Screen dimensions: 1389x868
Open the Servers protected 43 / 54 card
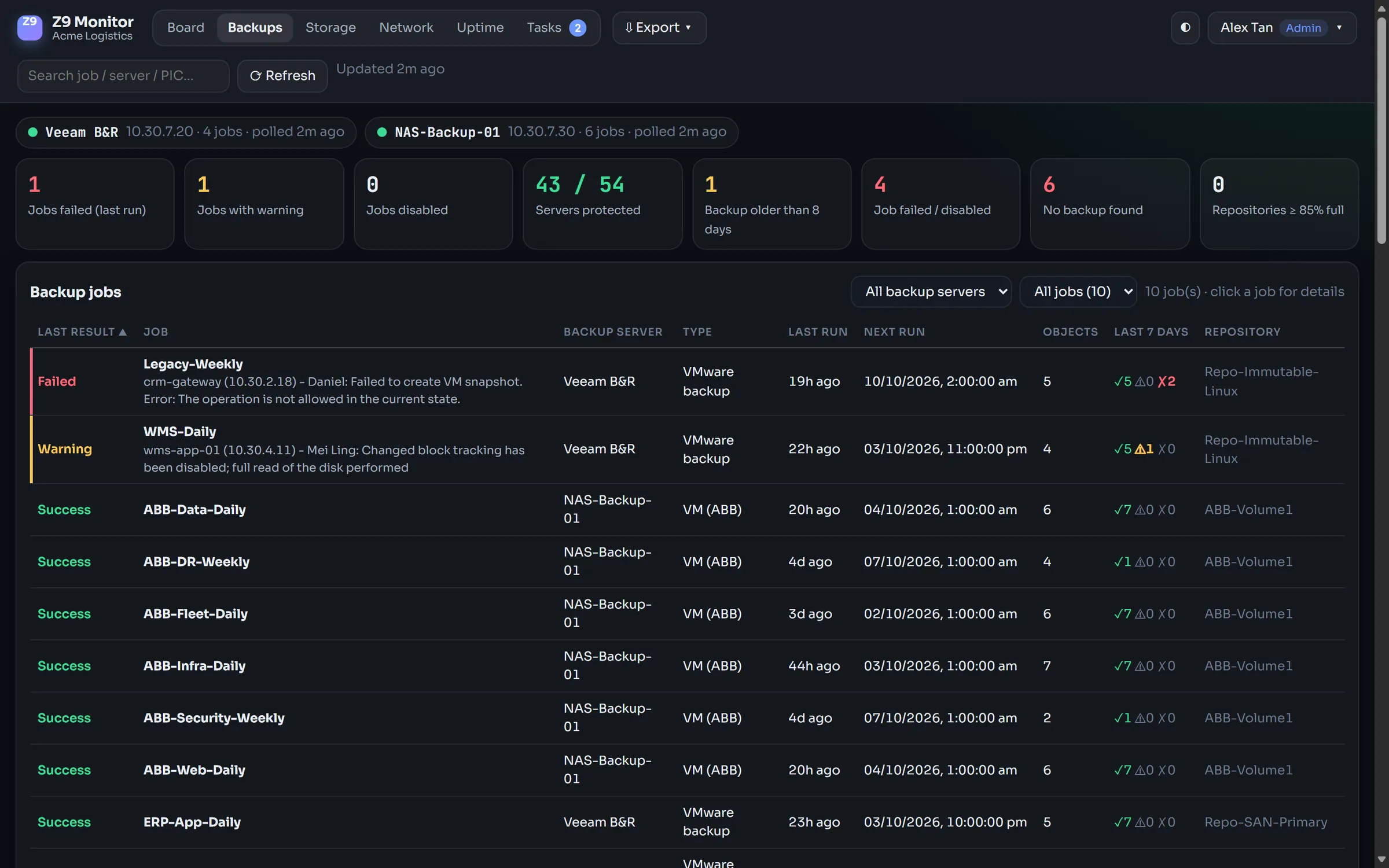tap(602, 204)
